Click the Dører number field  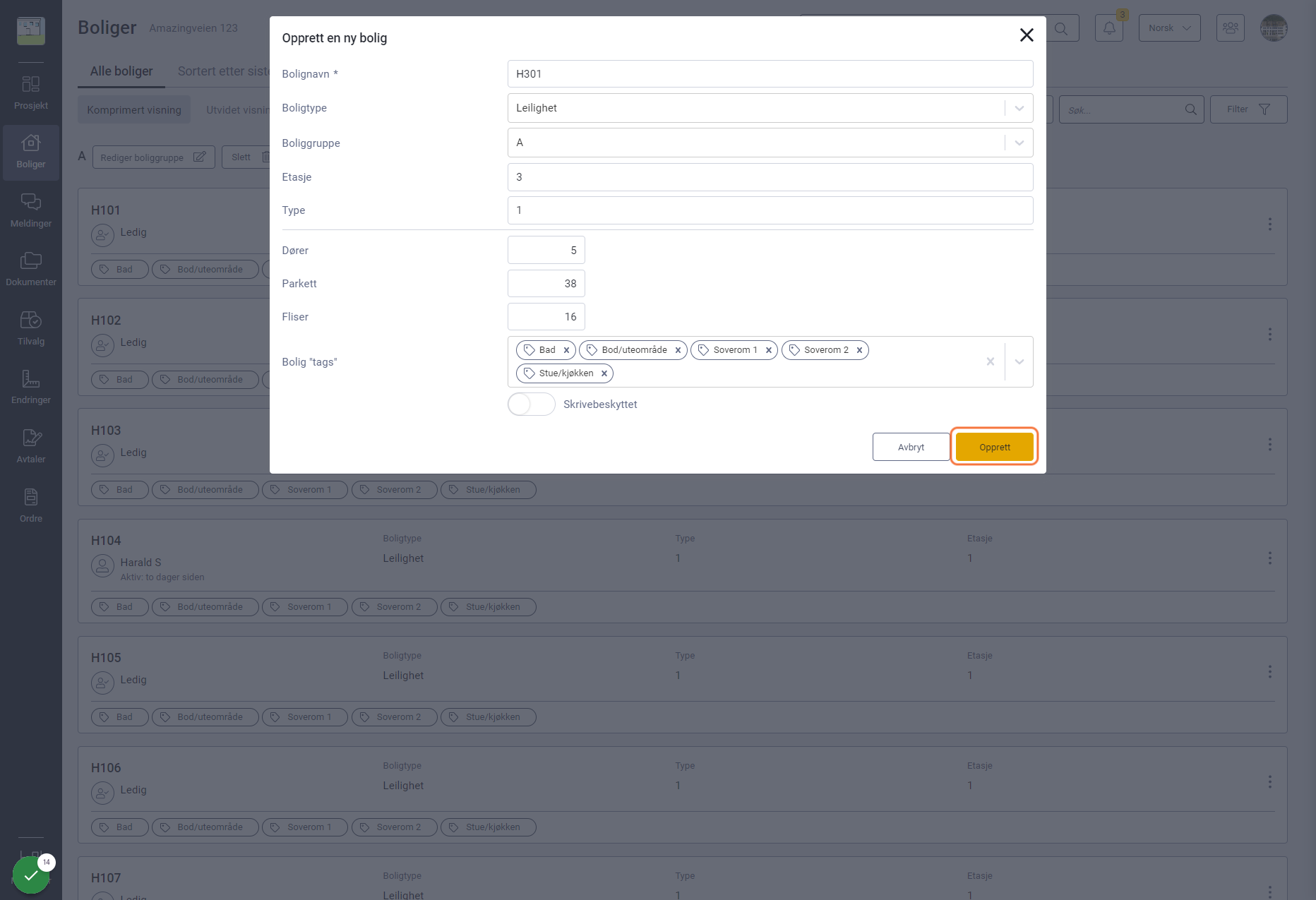tap(546, 251)
